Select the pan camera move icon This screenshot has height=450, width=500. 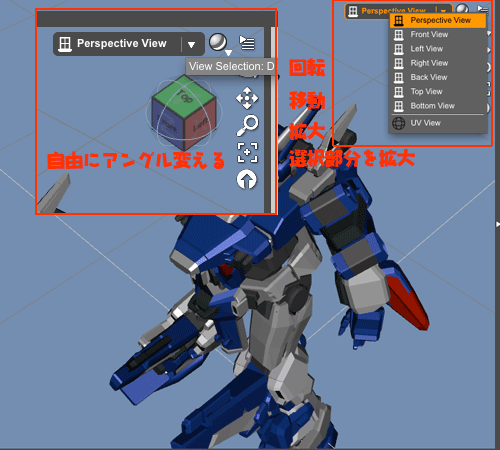click(247, 98)
